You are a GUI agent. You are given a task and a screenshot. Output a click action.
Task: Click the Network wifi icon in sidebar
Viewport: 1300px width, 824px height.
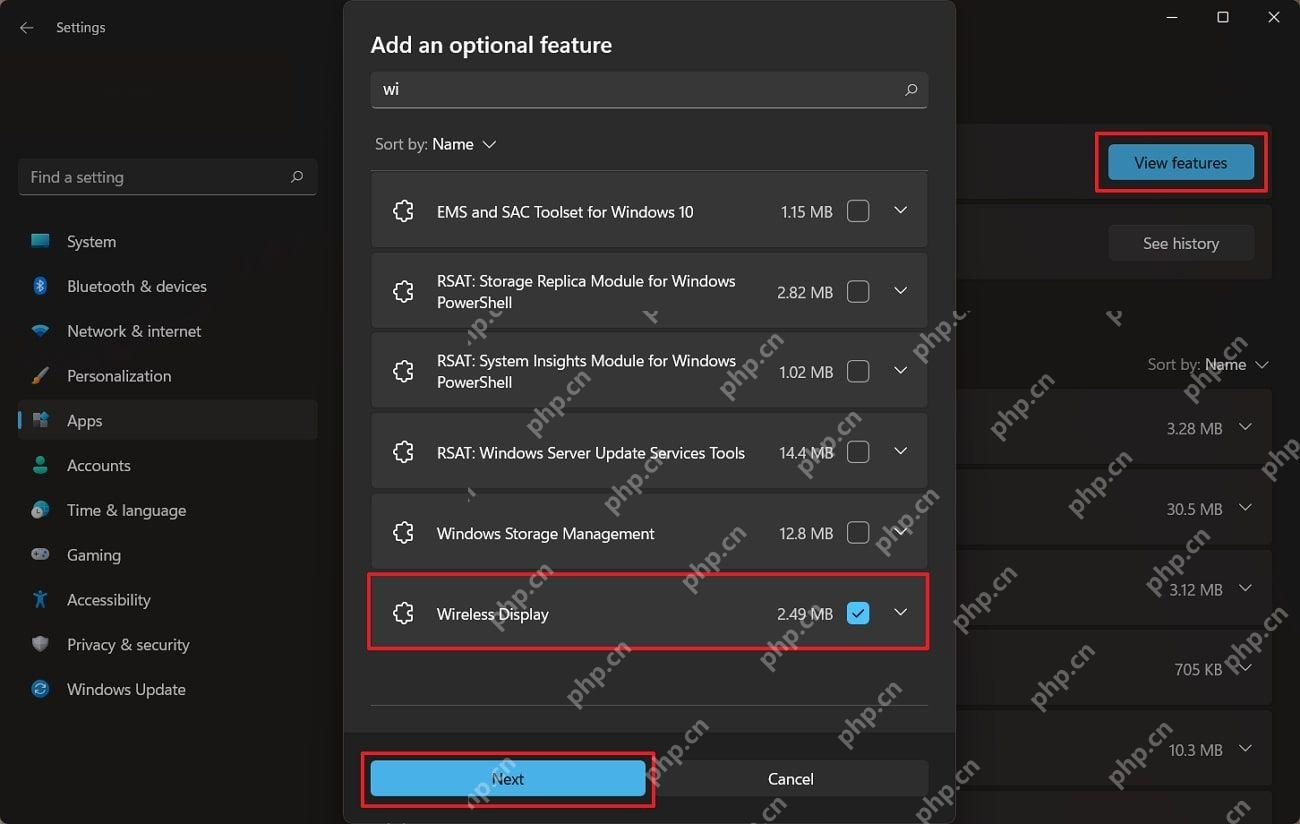pos(40,331)
